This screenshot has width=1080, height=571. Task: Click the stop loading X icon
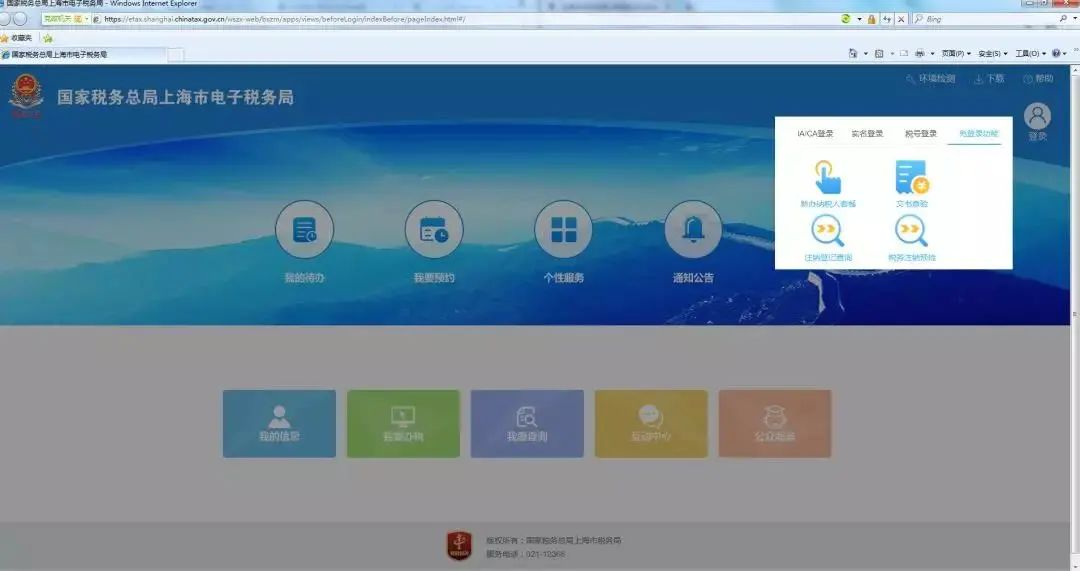(901, 19)
